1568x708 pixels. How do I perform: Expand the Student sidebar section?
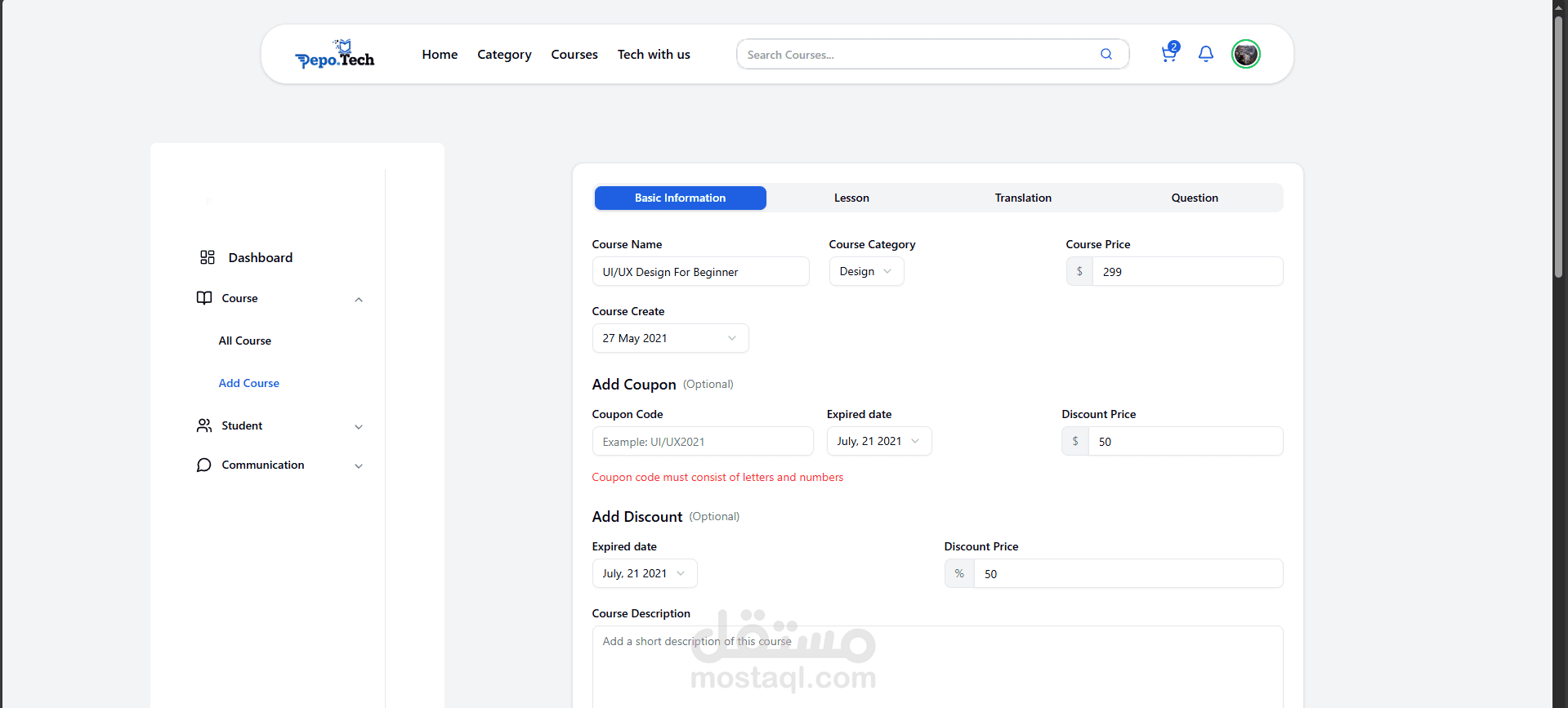point(359,427)
